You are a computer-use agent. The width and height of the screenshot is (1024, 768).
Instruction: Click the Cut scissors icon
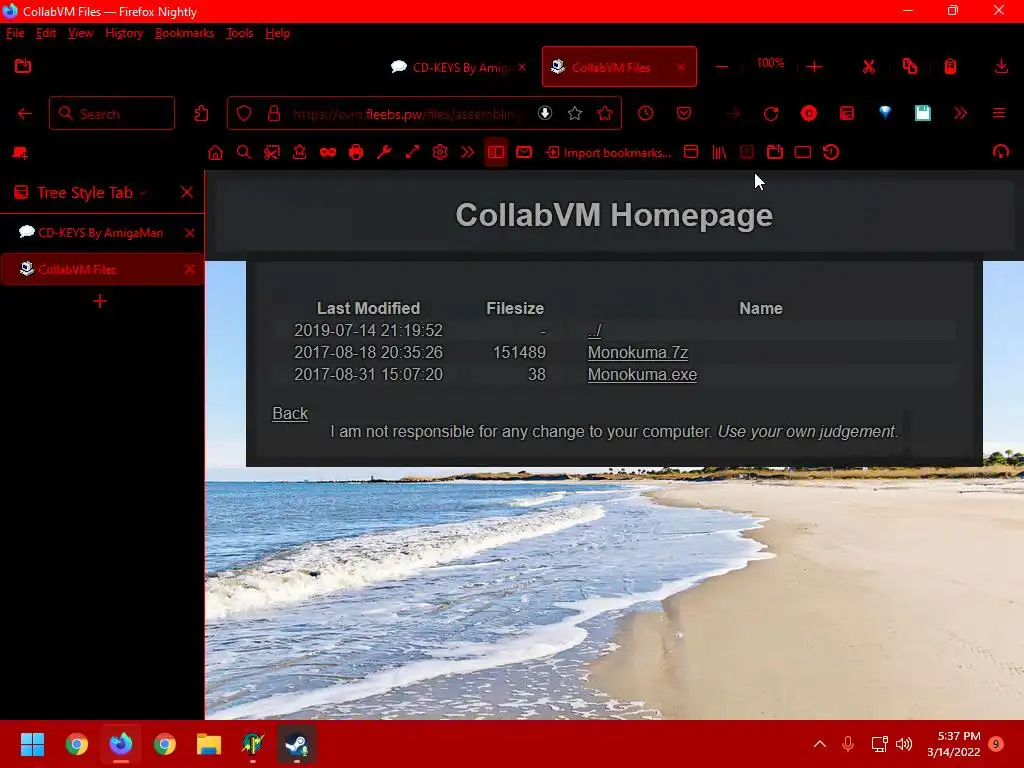tap(869, 67)
